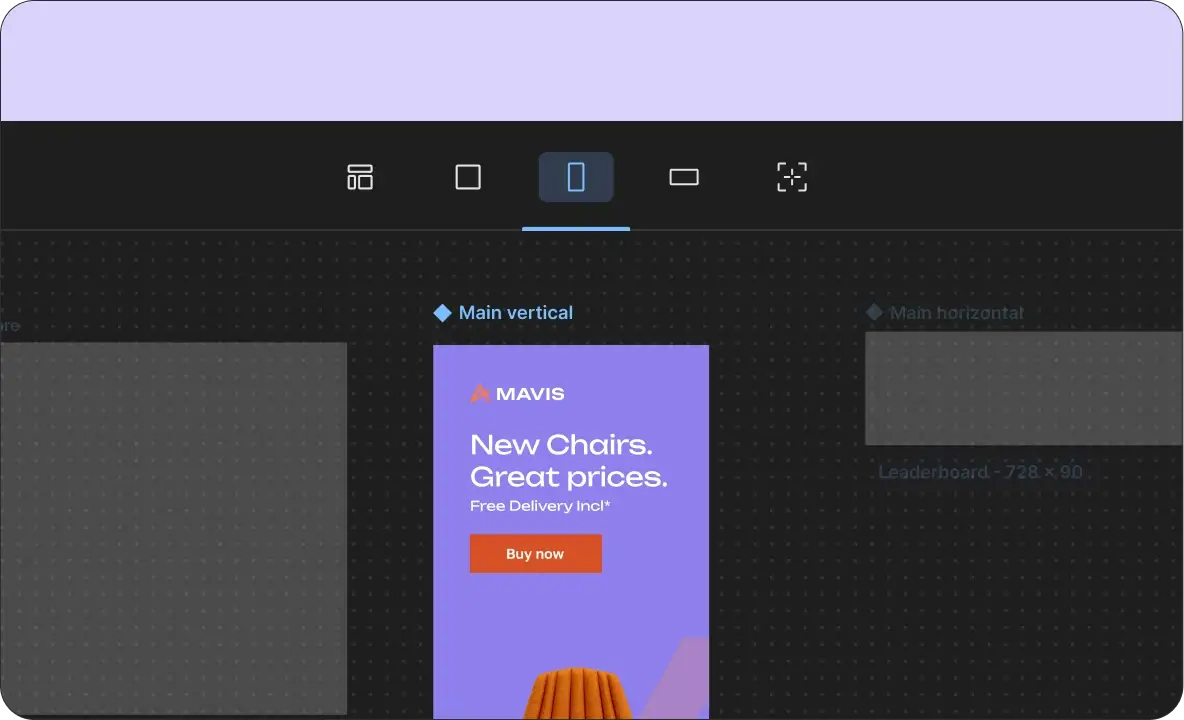The width and height of the screenshot is (1184, 720).
Task: Click the empty leaderboard placeholder artboard
Action: [1023, 388]
